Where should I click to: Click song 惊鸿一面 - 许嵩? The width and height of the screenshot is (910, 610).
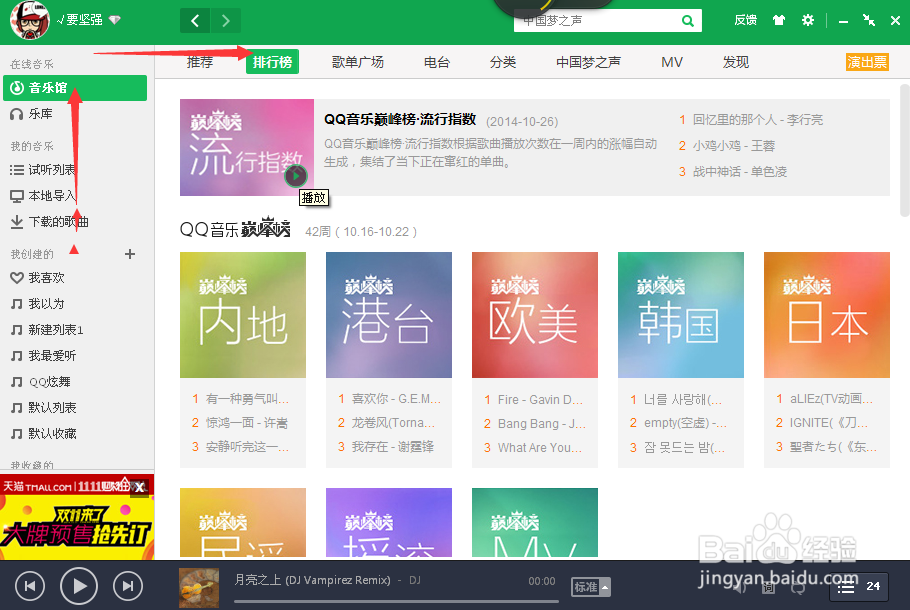[246, 423]
